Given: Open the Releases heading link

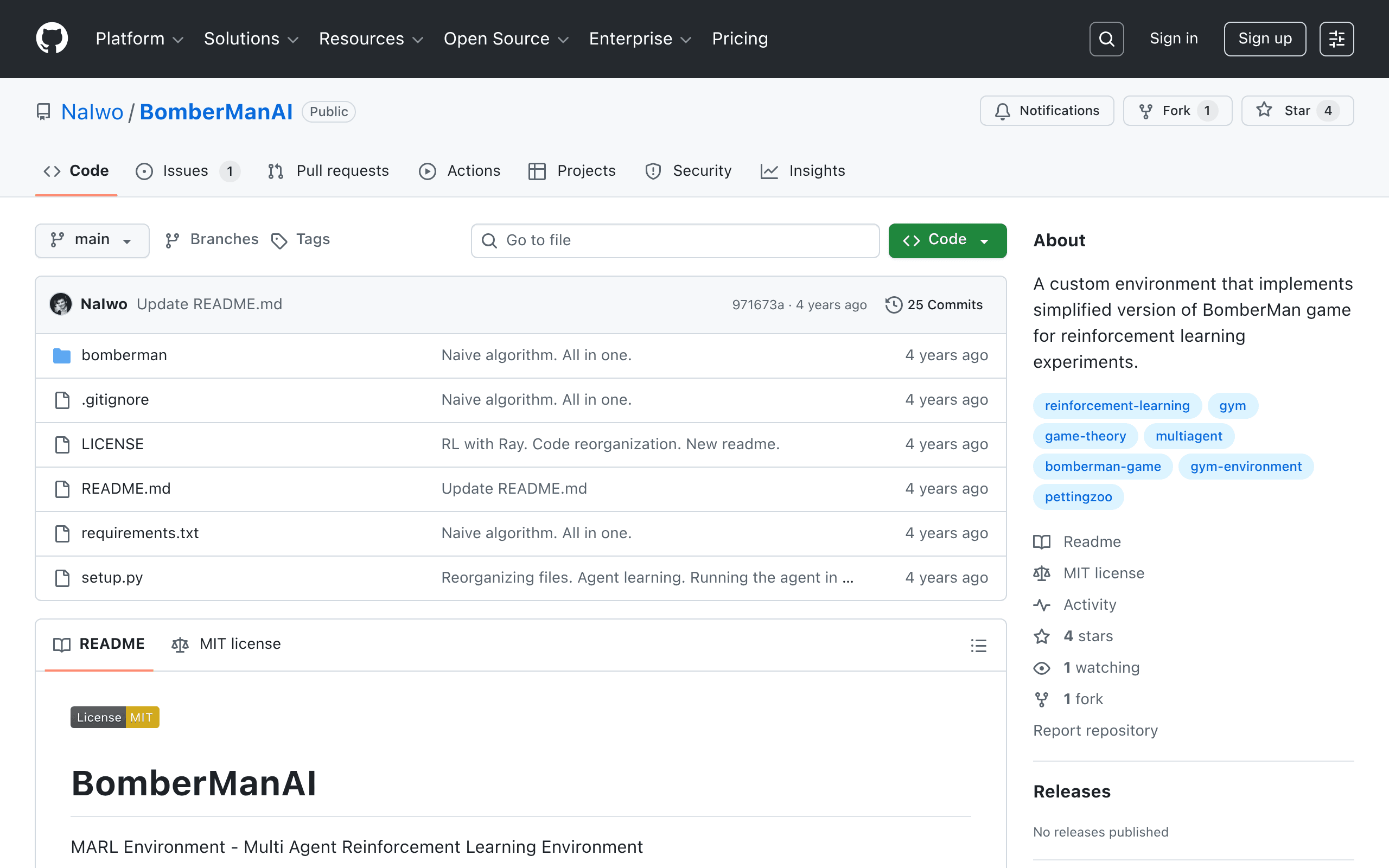Looking at the screenshot, I should point(1072,792).
